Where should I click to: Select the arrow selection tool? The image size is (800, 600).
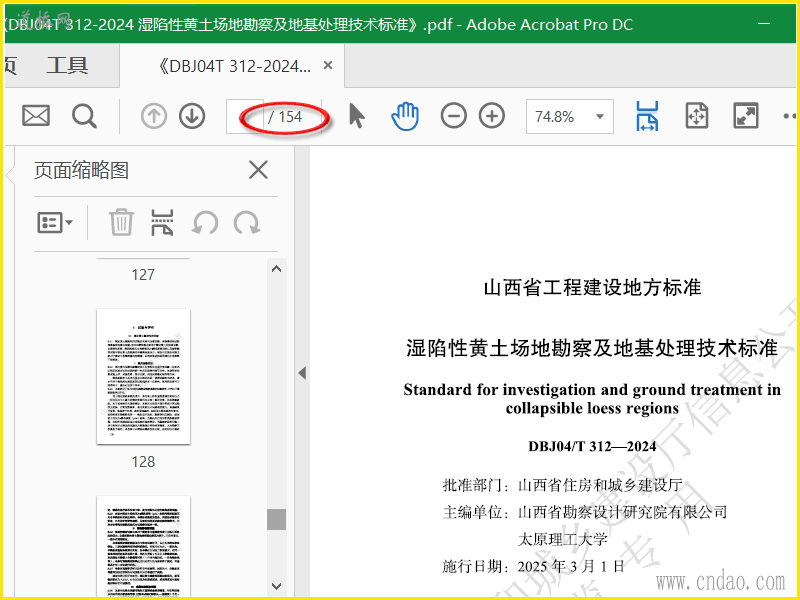tap(357, 116)
